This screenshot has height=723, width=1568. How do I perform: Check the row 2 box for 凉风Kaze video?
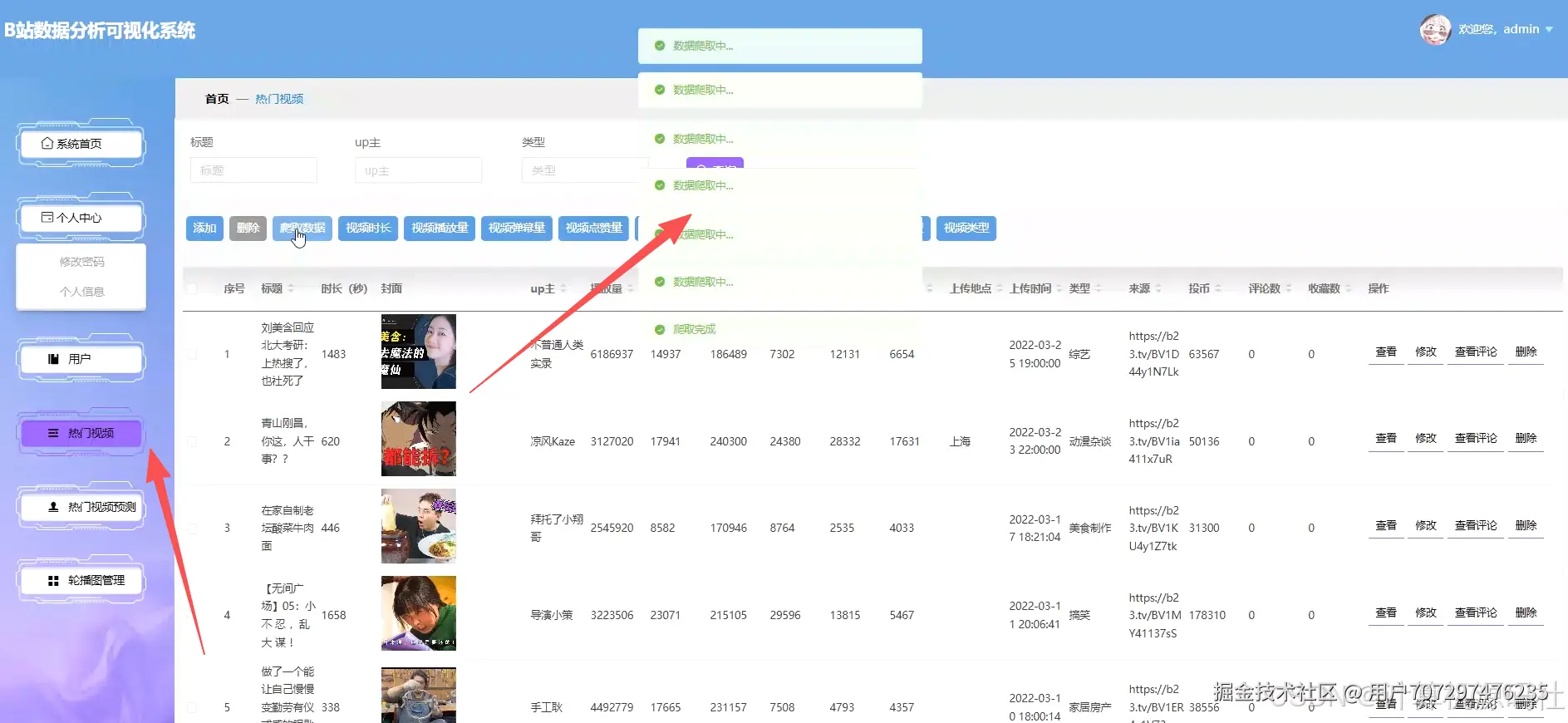(x=192, y=441)
